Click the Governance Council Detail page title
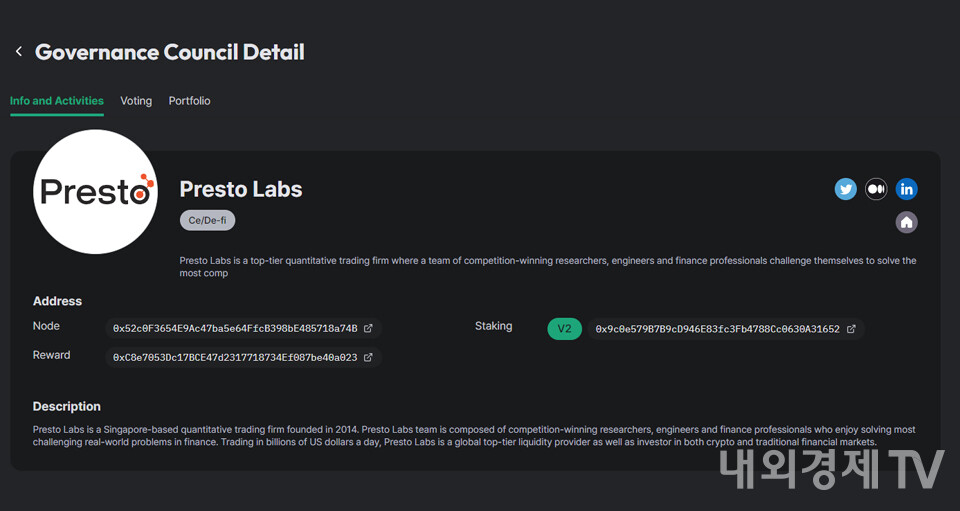This screenshot has width=960, height=511. tap(170, 52)
